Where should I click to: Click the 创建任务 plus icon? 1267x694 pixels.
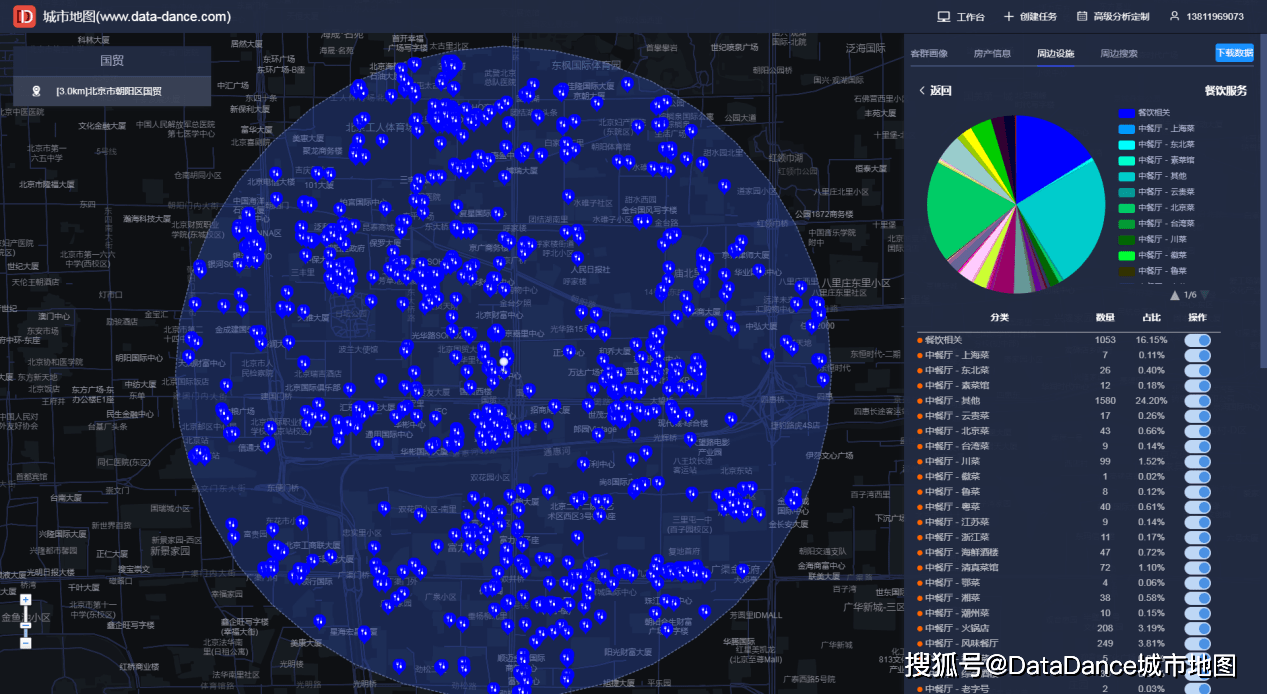click(x=1009, y=17)
